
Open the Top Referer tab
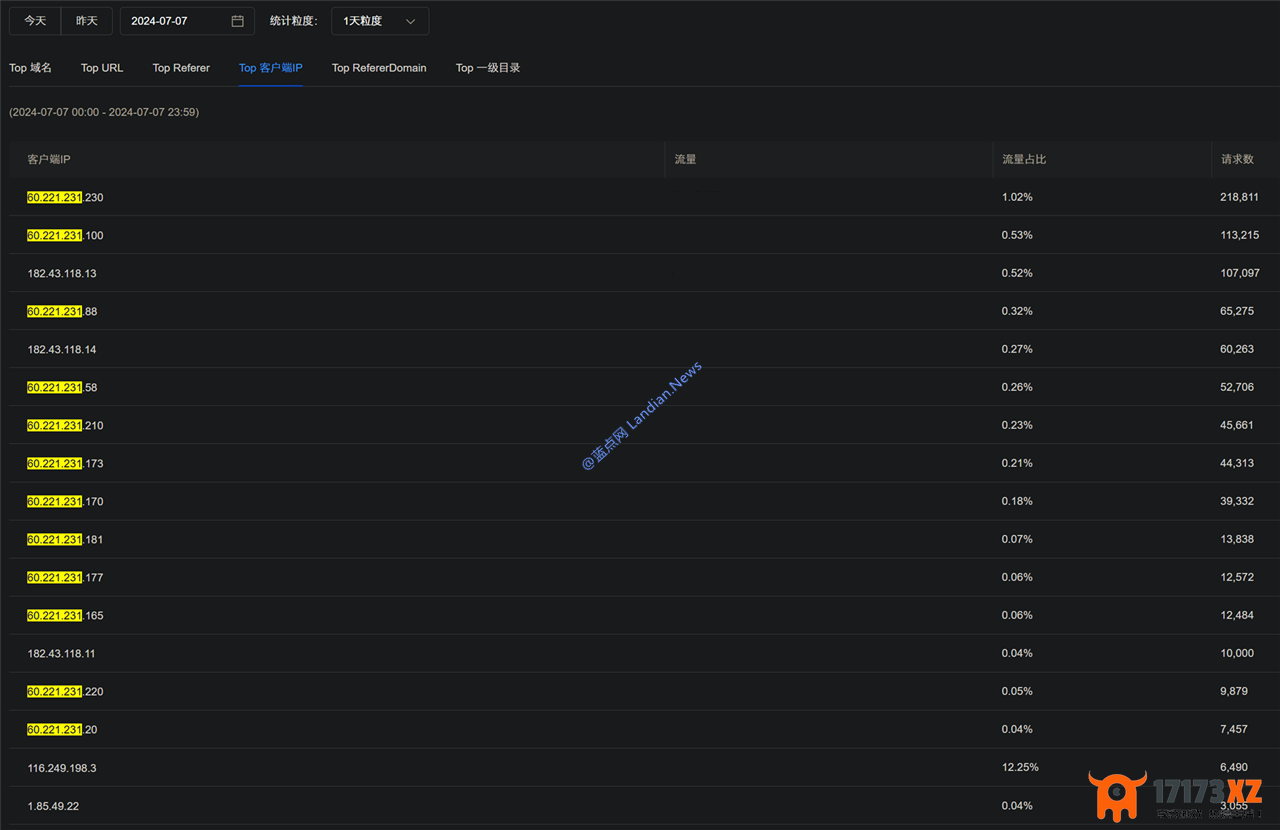coord(181,68)
